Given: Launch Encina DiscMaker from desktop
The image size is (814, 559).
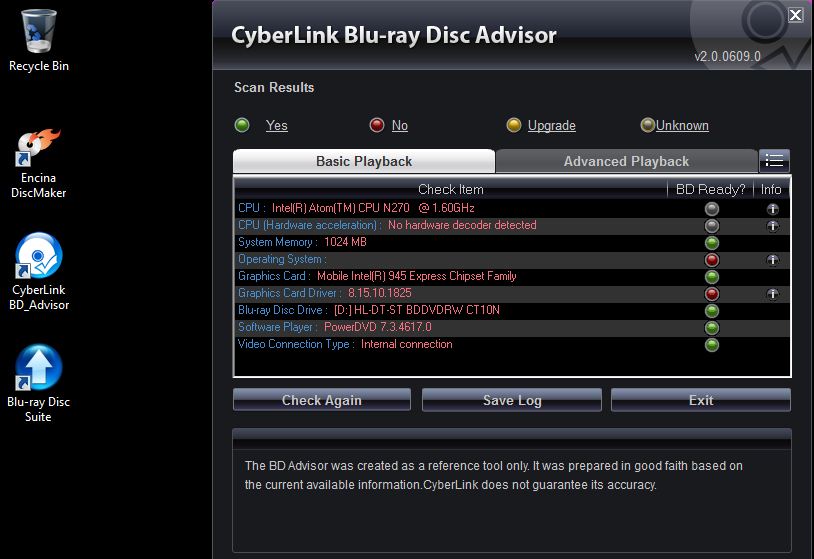Looking at the screenshot, I should (x=38, y=163).
